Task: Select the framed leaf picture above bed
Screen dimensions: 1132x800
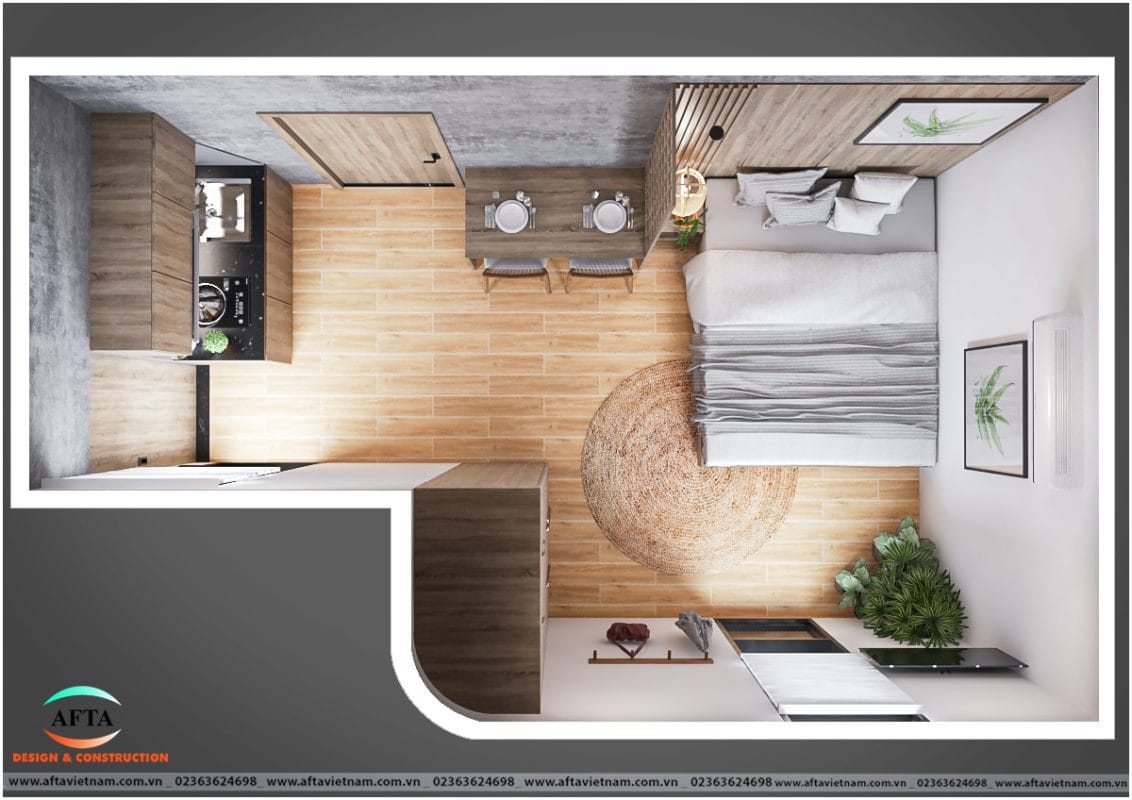Action: click(950, 122)
